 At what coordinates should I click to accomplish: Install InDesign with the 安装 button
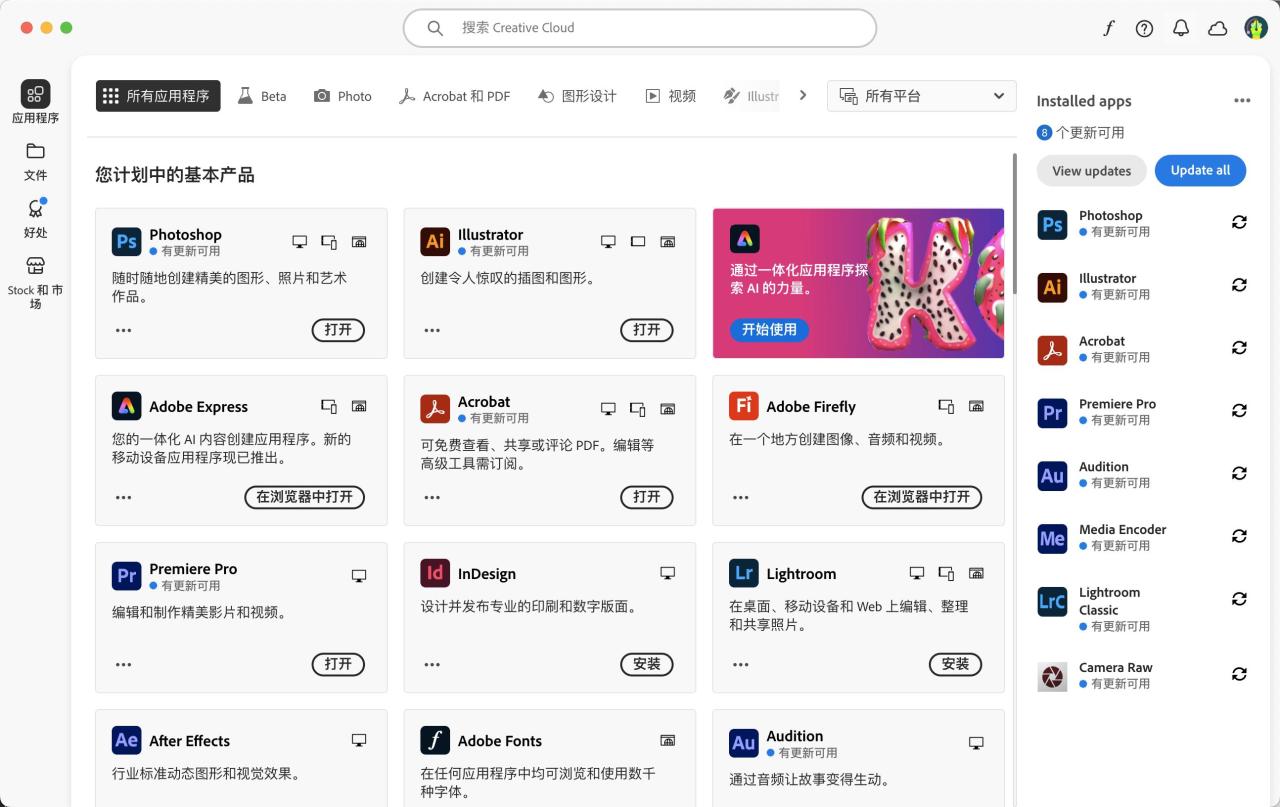click(647, 664)
